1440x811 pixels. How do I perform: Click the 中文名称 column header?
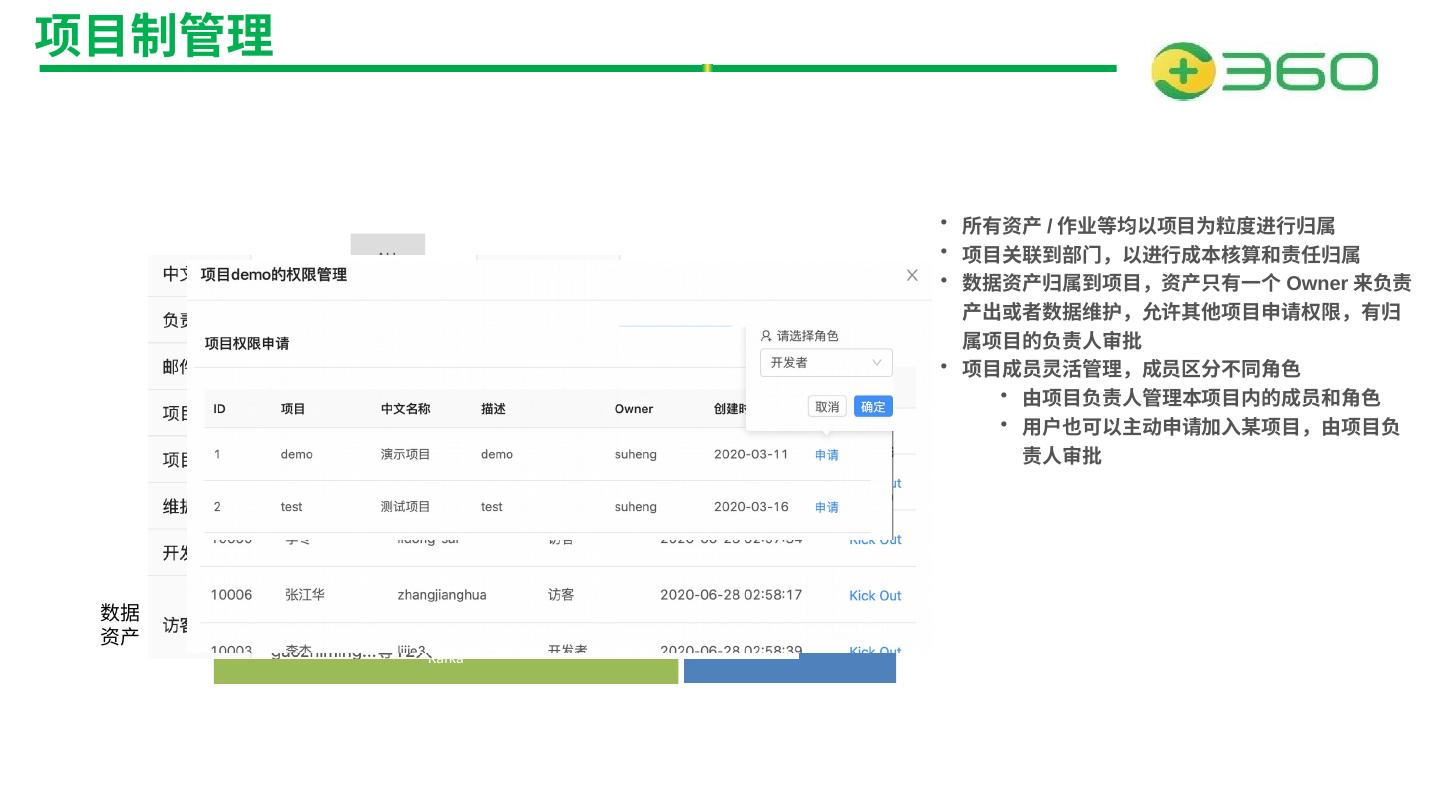(405, 409)
